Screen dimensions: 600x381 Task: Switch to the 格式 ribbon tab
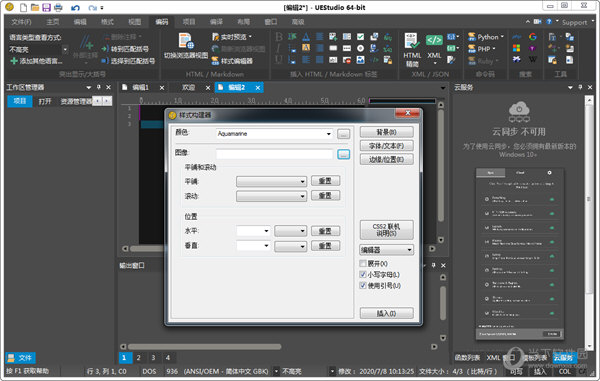[x=107, y=22]
